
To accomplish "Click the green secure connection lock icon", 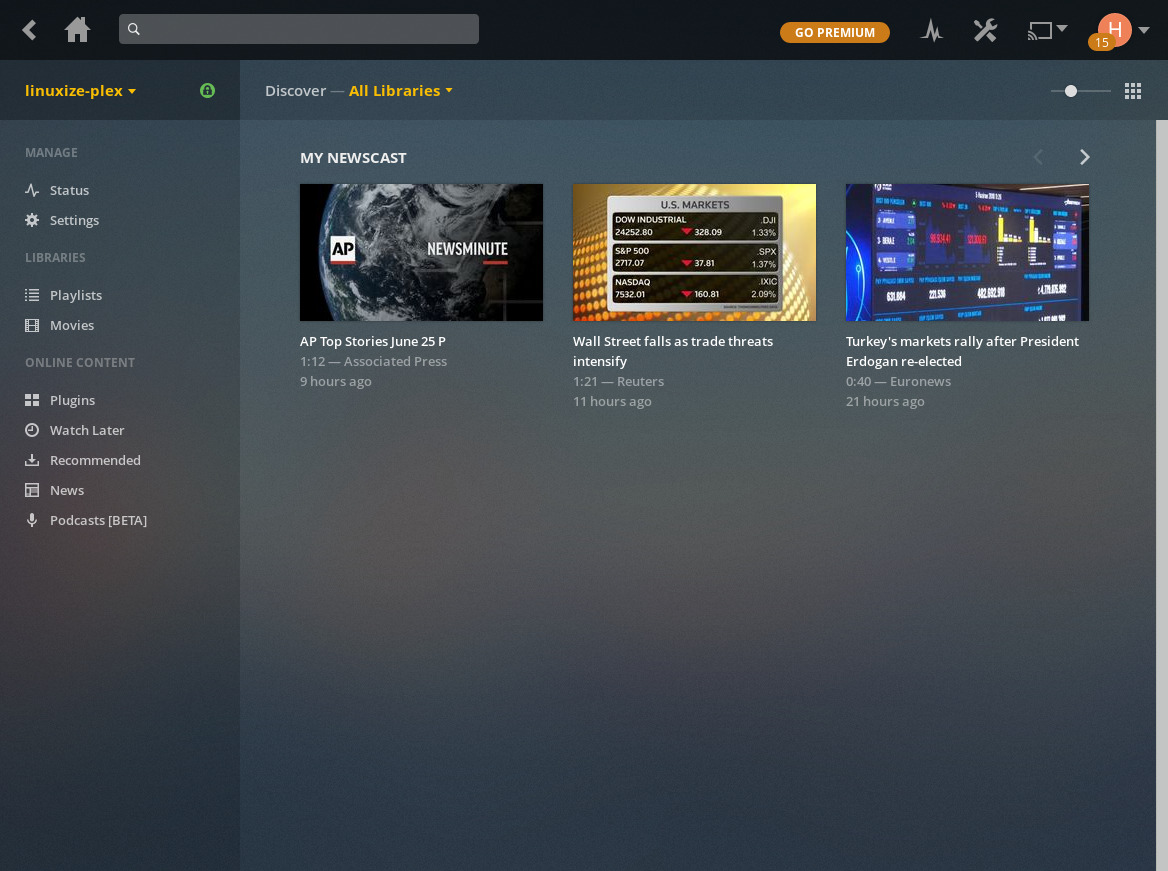I will [208, 90].
